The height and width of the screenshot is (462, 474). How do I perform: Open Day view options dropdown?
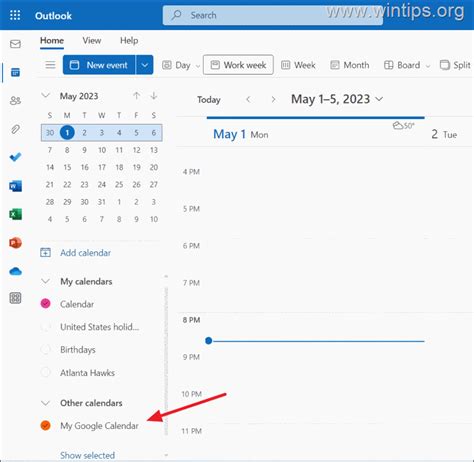[x=197, y=66]
